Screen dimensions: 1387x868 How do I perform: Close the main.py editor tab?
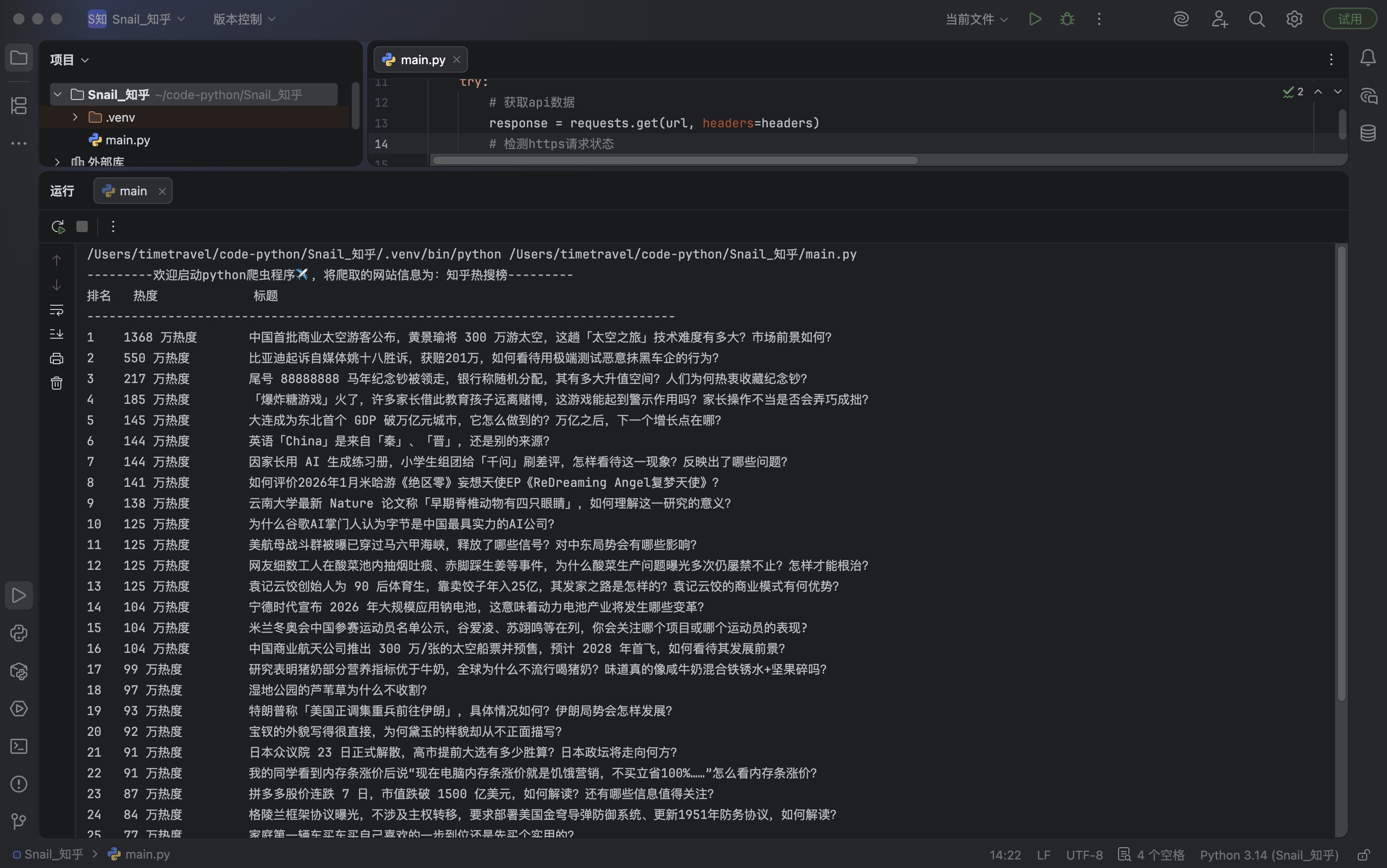click(x=456, y=60)
